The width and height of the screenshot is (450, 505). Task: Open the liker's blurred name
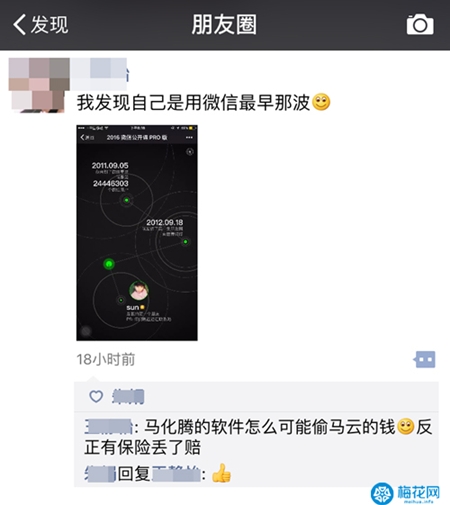point(128,396)
